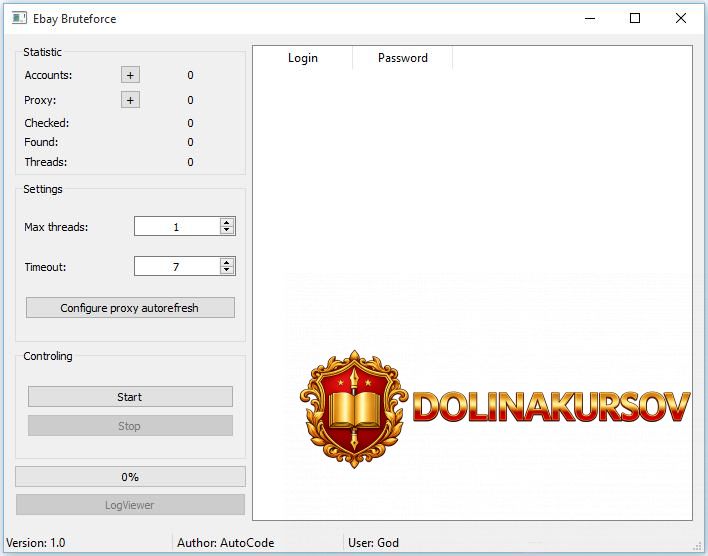Viewport: 708px width, 556px height.
Task: Focus the Timeout value field
Action: pos(176,266)
